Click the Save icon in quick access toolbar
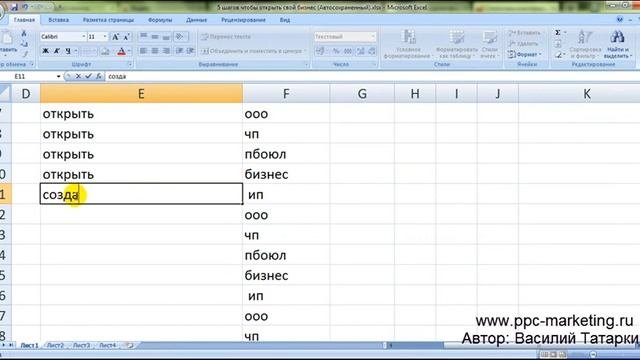Viewport: 640px width, 360px height. [14, 7]
